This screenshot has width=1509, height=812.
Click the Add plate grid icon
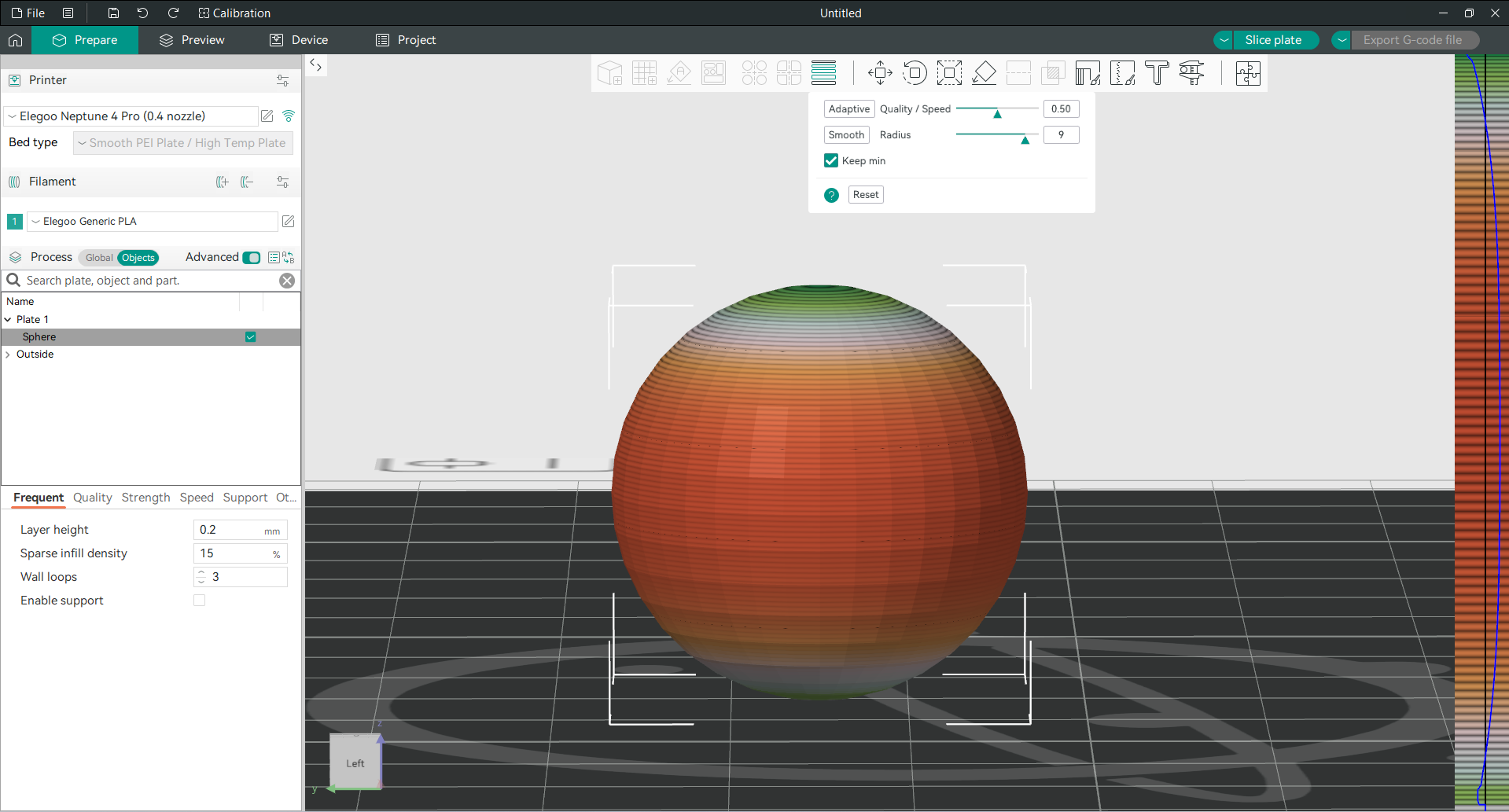pos(644,73)
